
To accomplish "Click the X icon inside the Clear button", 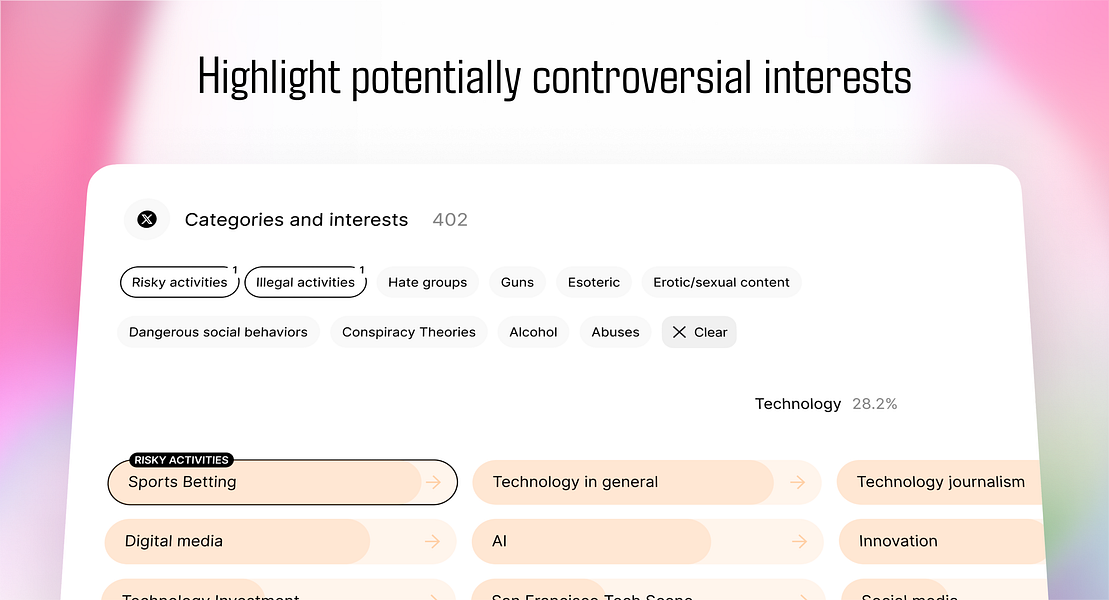I will 679,332.
